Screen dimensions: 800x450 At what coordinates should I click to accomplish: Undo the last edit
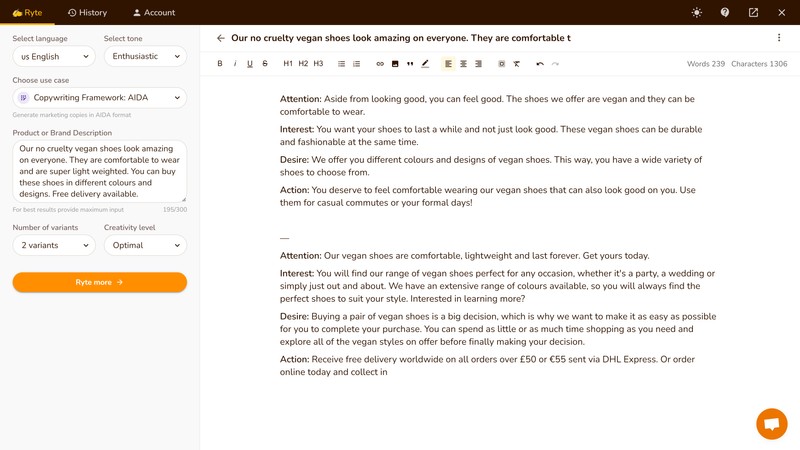pyautogui.click(x=540, y=64)
